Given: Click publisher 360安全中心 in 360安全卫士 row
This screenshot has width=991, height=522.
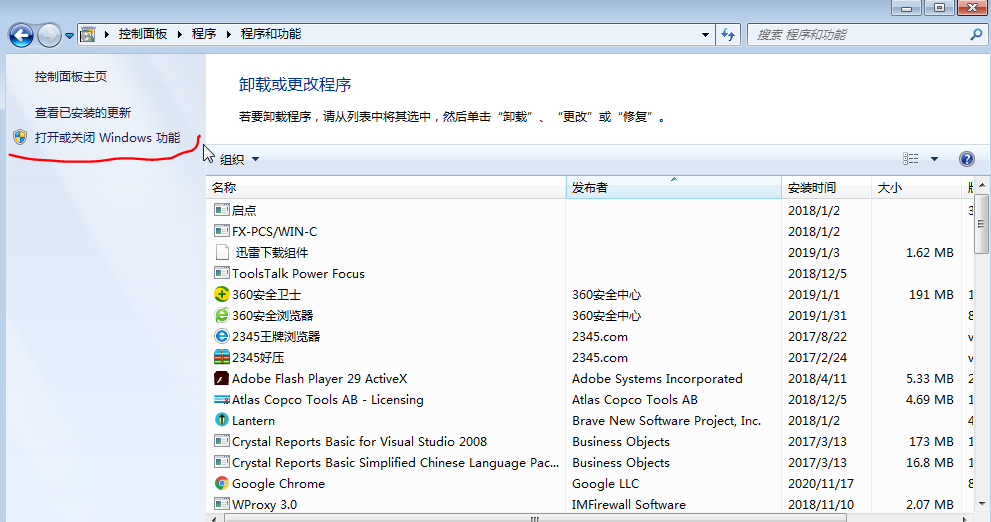Looking at the screenshot, I should point(606,294).
